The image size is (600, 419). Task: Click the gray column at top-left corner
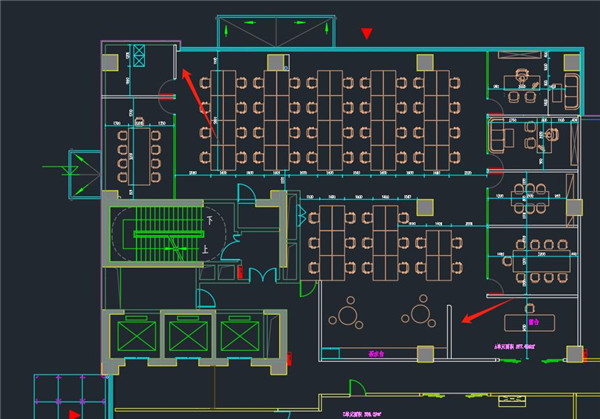point(109,62)
